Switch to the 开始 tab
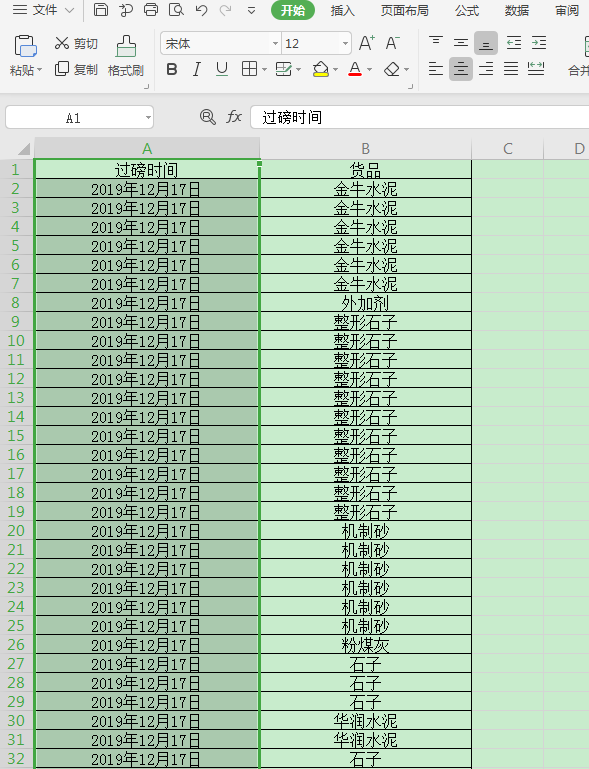 293,10
